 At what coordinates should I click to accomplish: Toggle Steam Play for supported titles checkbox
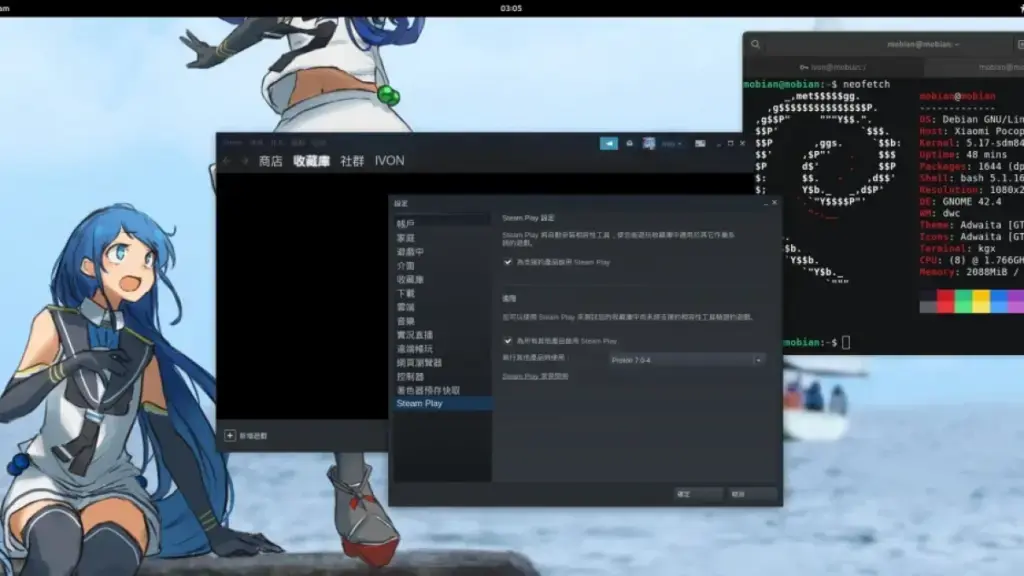(508, 262)
